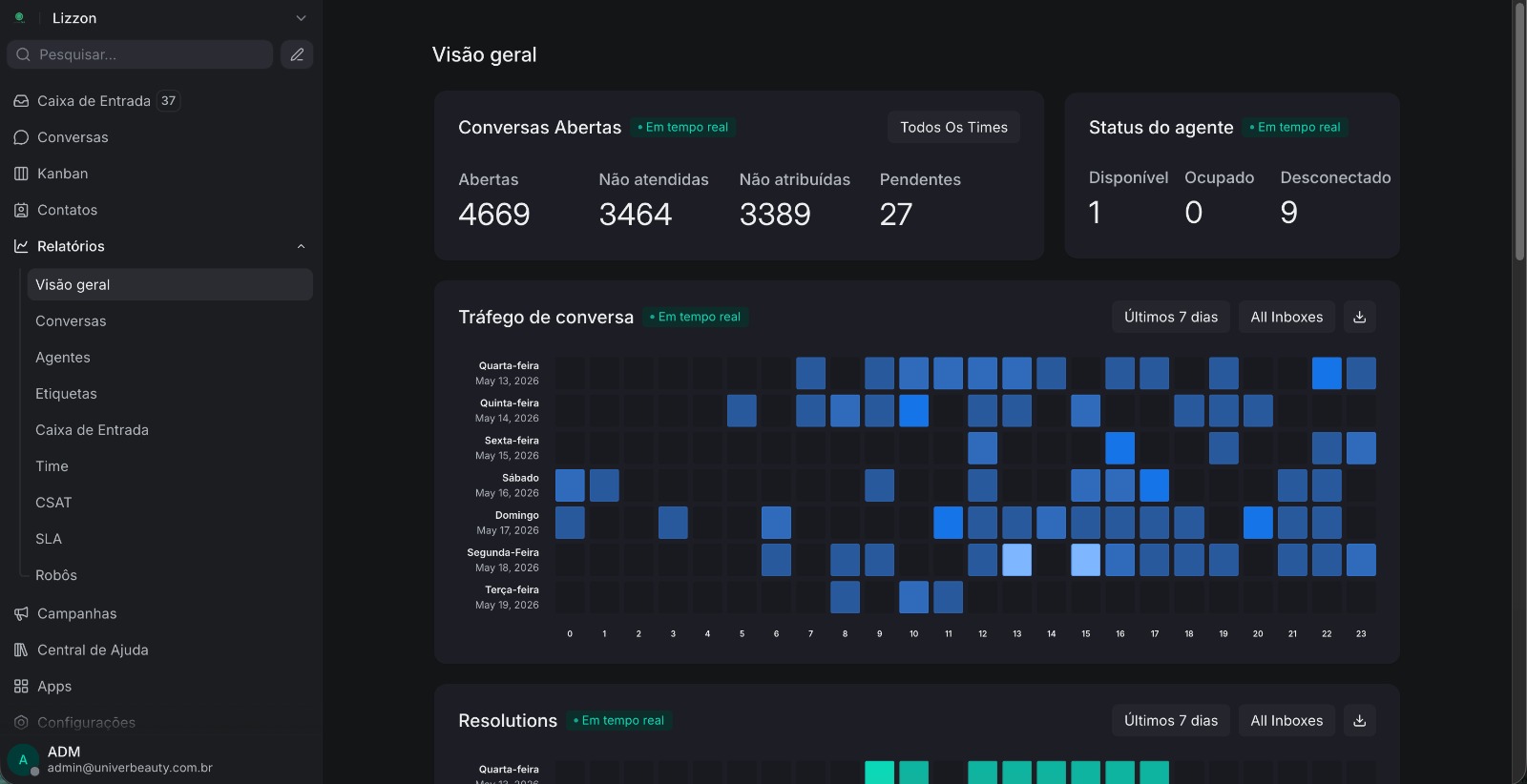Open the Contatos page
Image resolution: width=1527 pixels, height=784 pixels.
pos(160,210)
